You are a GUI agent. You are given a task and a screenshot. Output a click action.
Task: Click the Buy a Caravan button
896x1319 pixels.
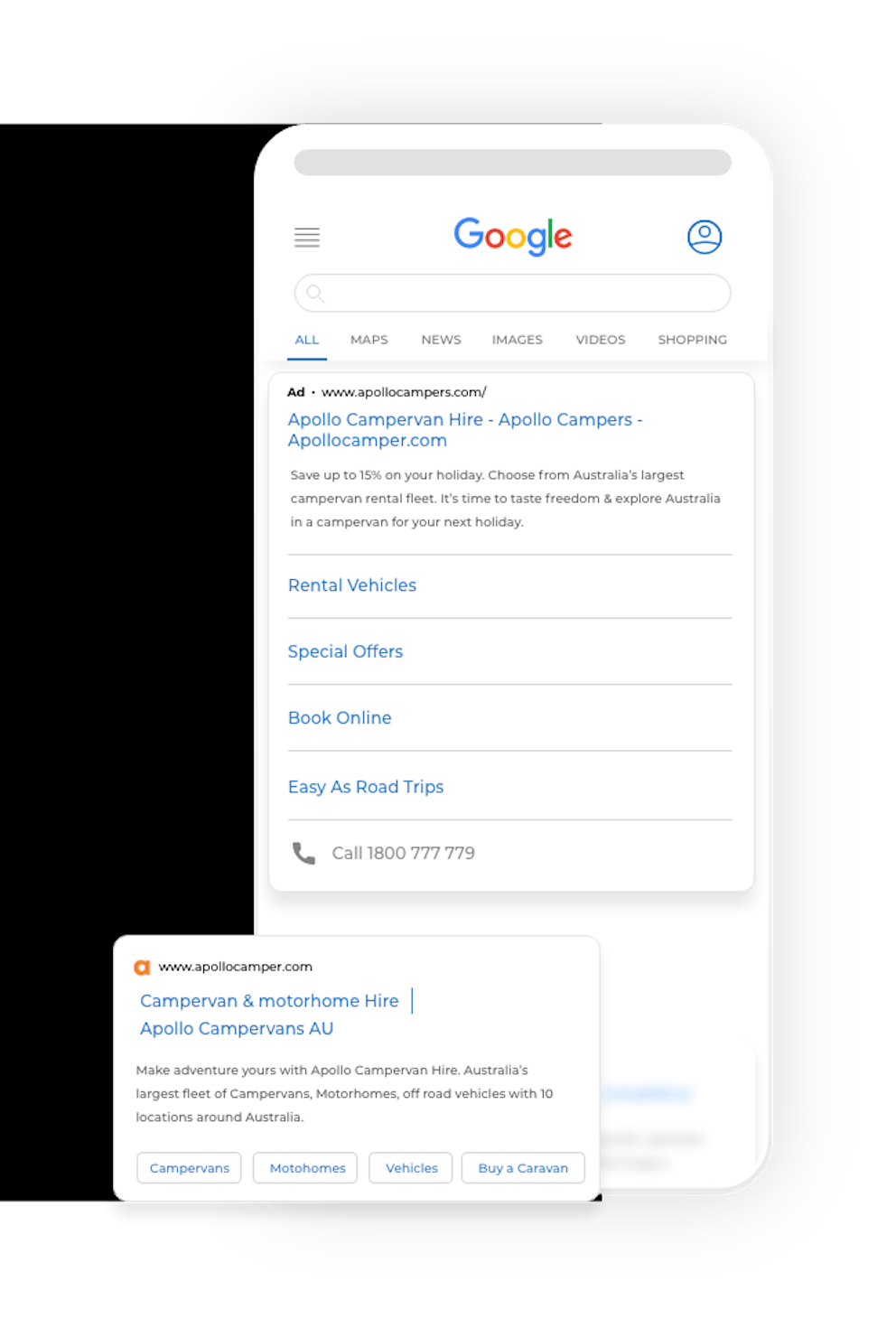[523, 1168]
